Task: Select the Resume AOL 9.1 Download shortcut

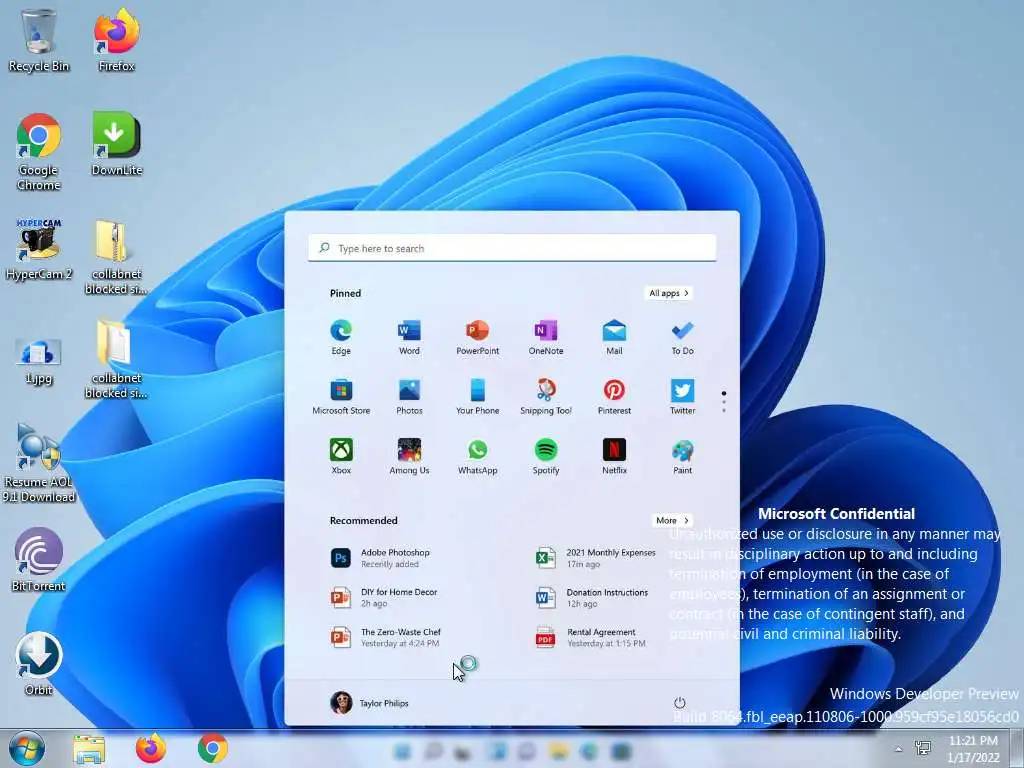Action: point(39,463)
